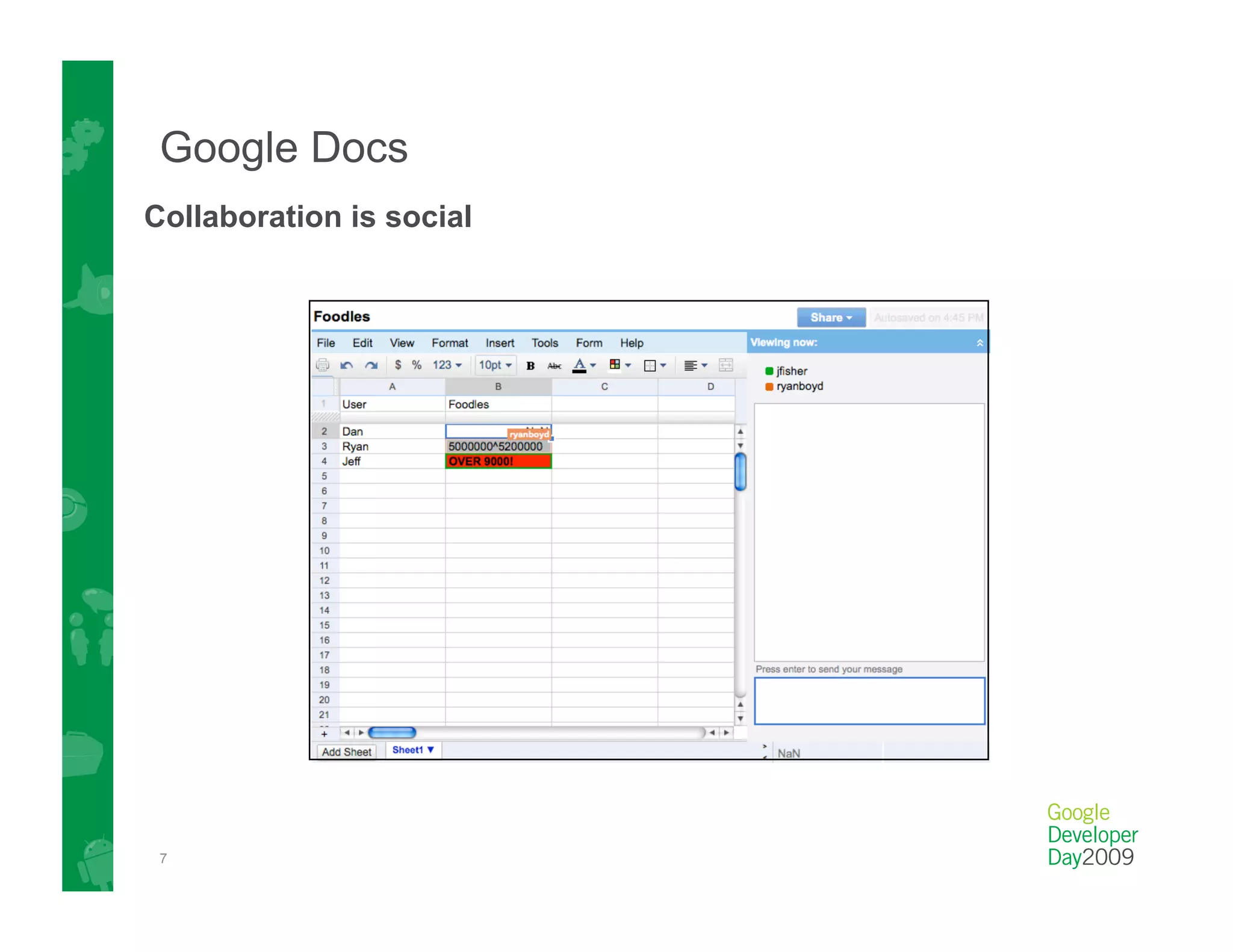Open the 123 number format dropdown

(447, 365)
